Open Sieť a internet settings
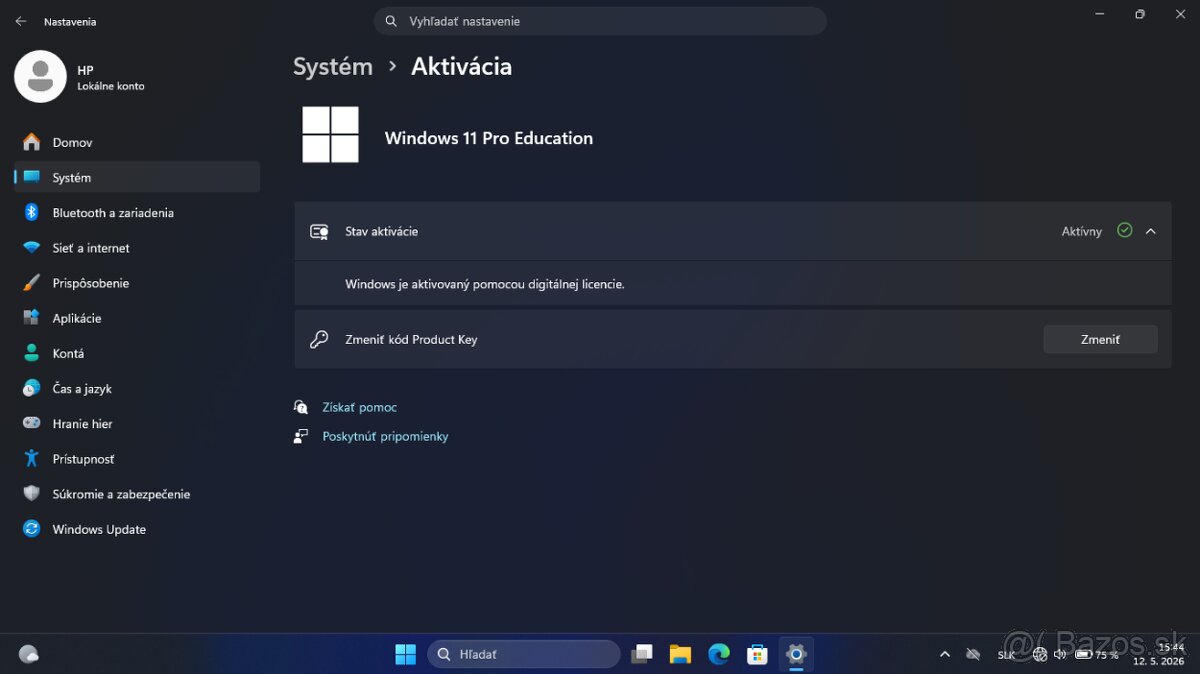This screenshot has height=674, width=1200. 136,247
